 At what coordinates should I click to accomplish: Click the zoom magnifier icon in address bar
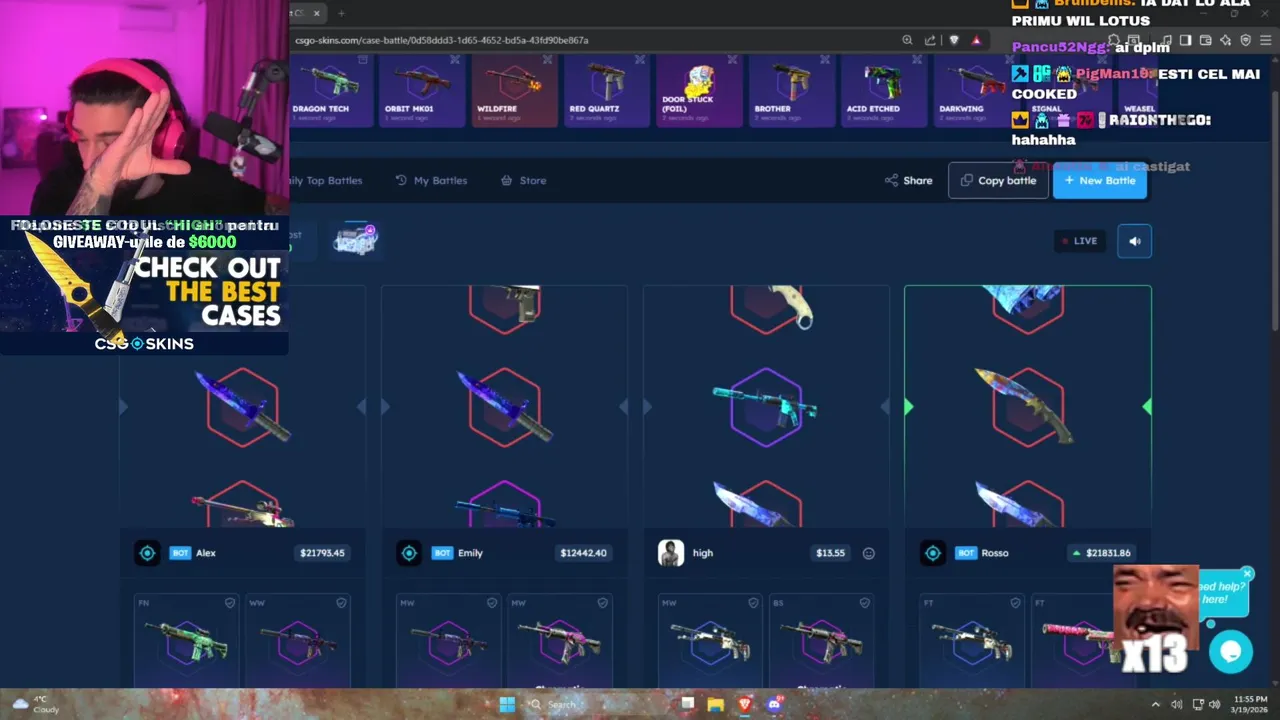click(x=907, y=40)
